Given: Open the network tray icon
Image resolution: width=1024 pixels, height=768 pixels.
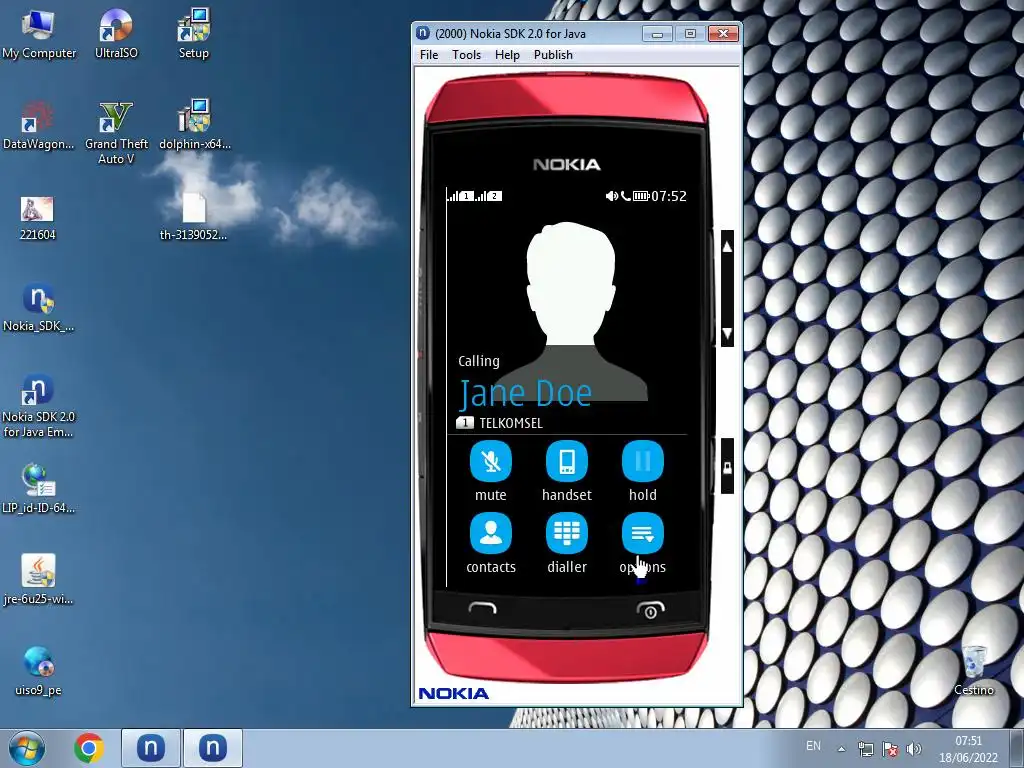Looking at the screenshot, I should tap(866, 749).
